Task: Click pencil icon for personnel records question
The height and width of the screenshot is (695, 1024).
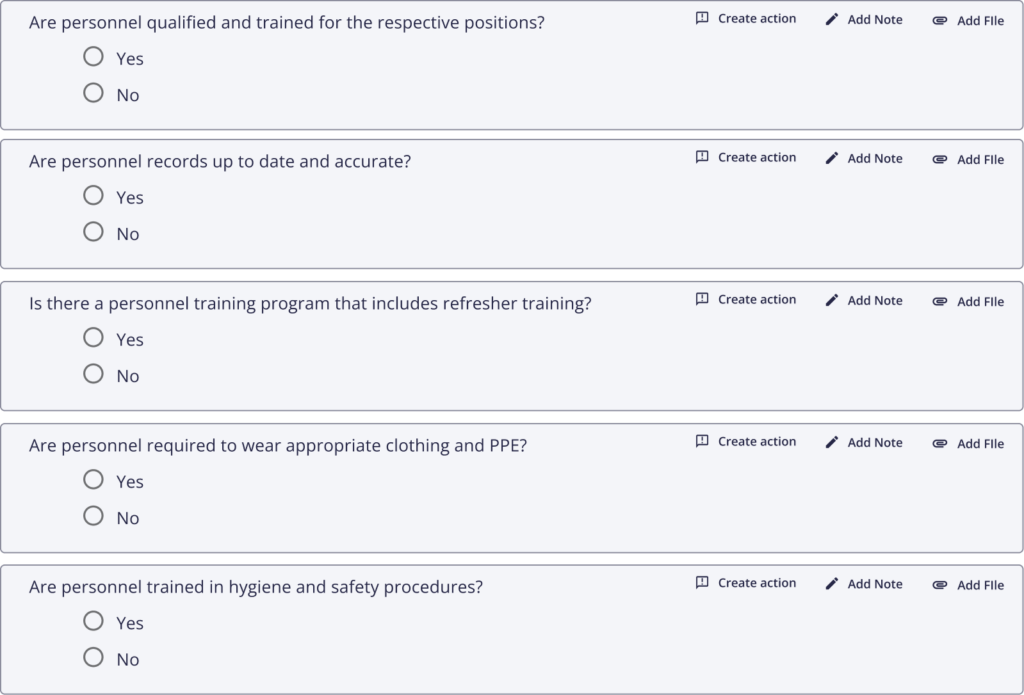Action: [831, 158]
